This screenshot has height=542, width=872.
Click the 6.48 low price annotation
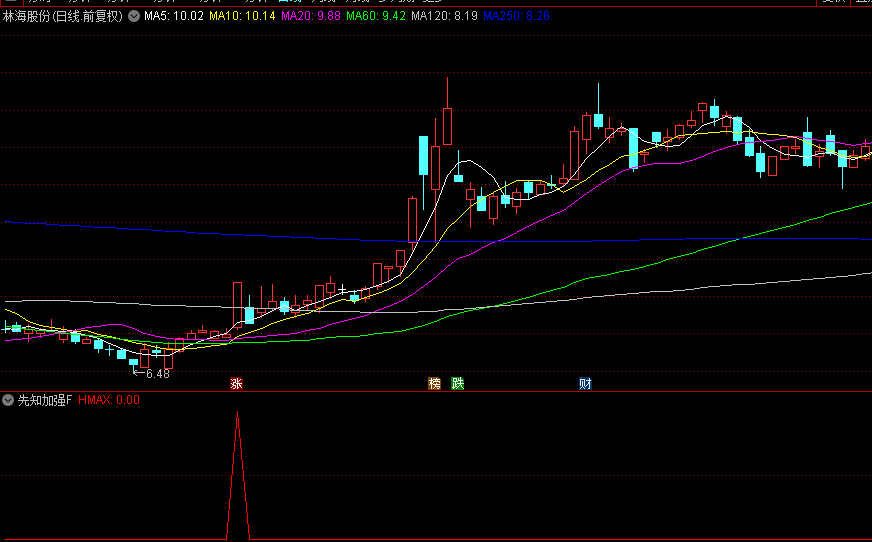pos(157,374)
